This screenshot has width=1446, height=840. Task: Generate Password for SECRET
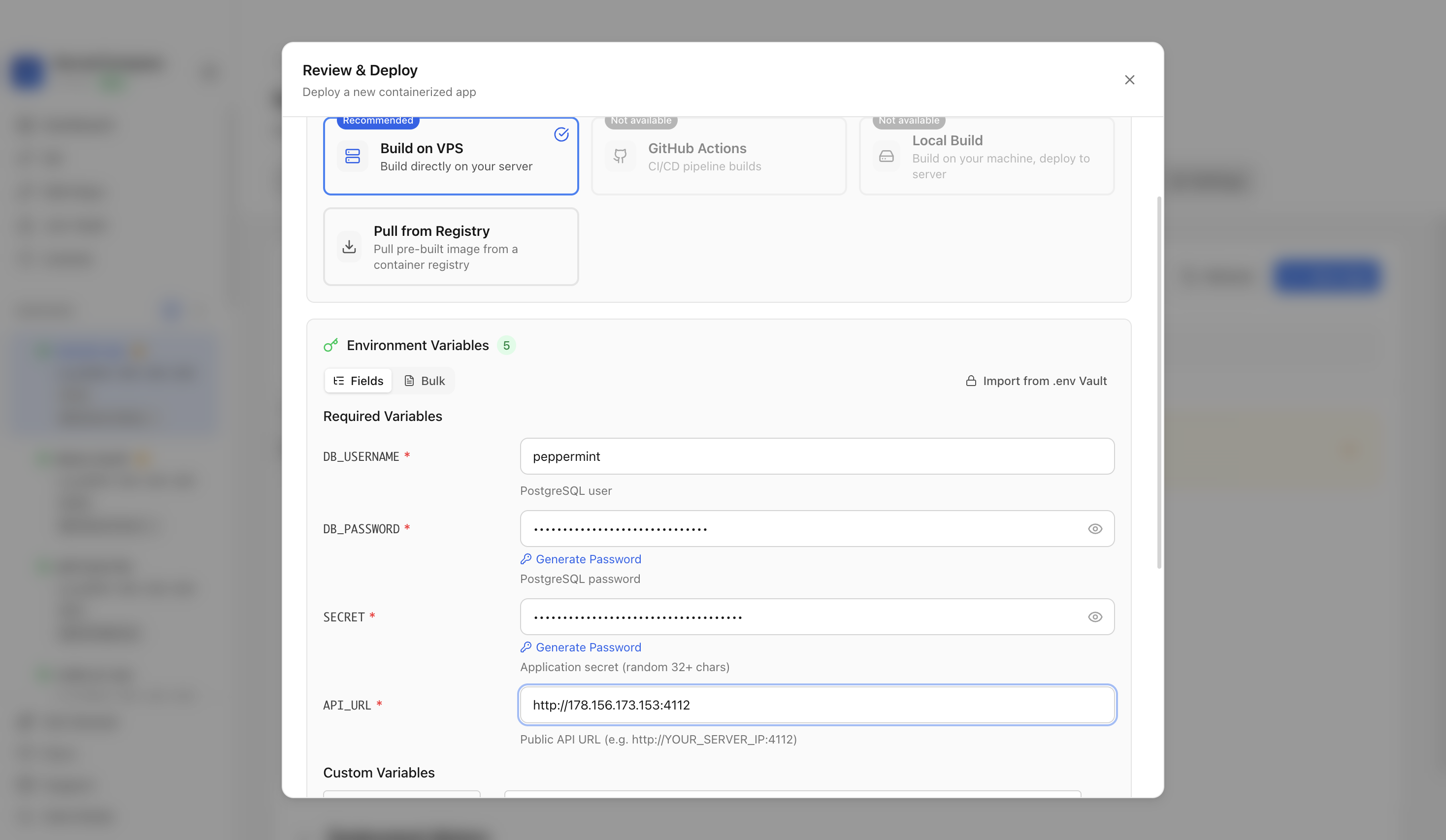pos(581,648)
